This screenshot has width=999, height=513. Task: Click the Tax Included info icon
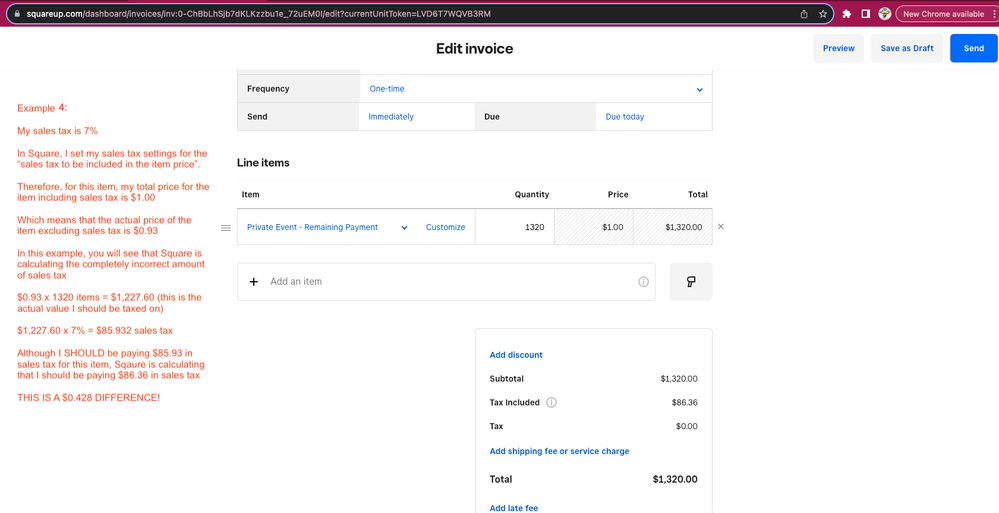click(551, 403)
